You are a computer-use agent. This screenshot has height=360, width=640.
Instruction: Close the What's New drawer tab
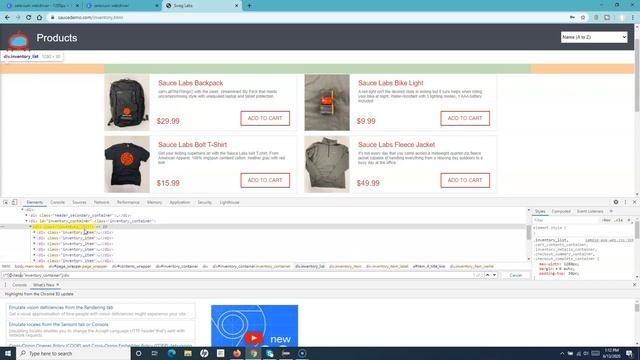[x=58, y=285]
